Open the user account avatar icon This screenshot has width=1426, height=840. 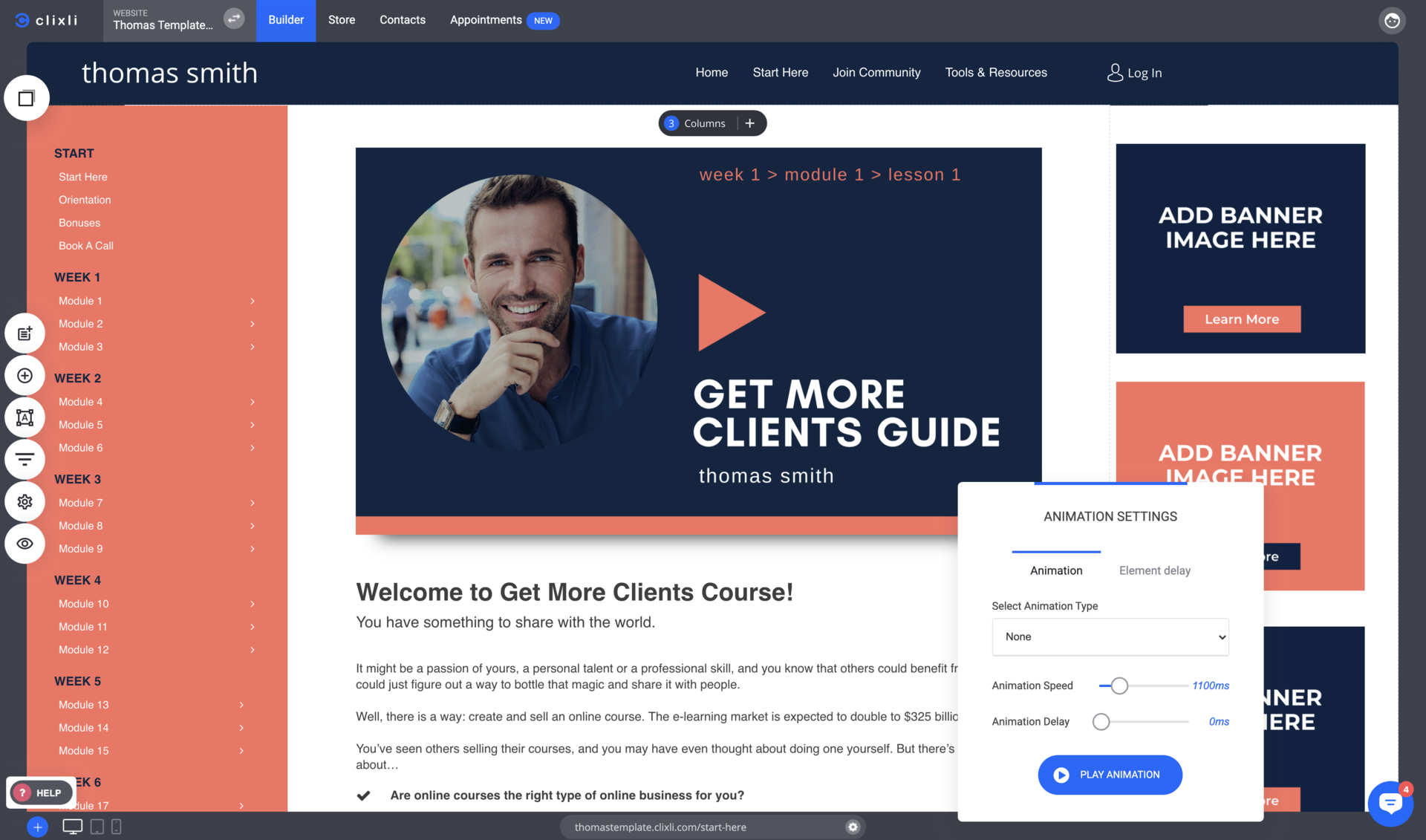tap(1392, 21)
